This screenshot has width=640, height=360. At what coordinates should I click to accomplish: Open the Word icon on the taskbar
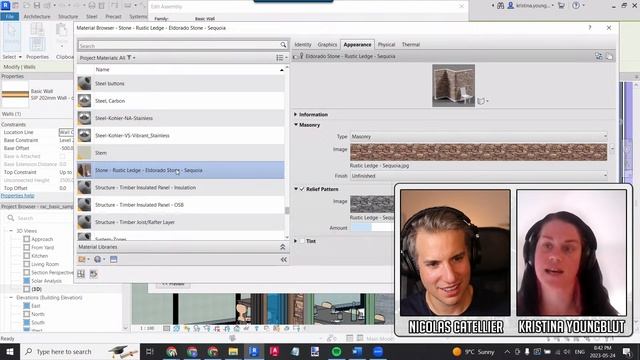point(357,351)
